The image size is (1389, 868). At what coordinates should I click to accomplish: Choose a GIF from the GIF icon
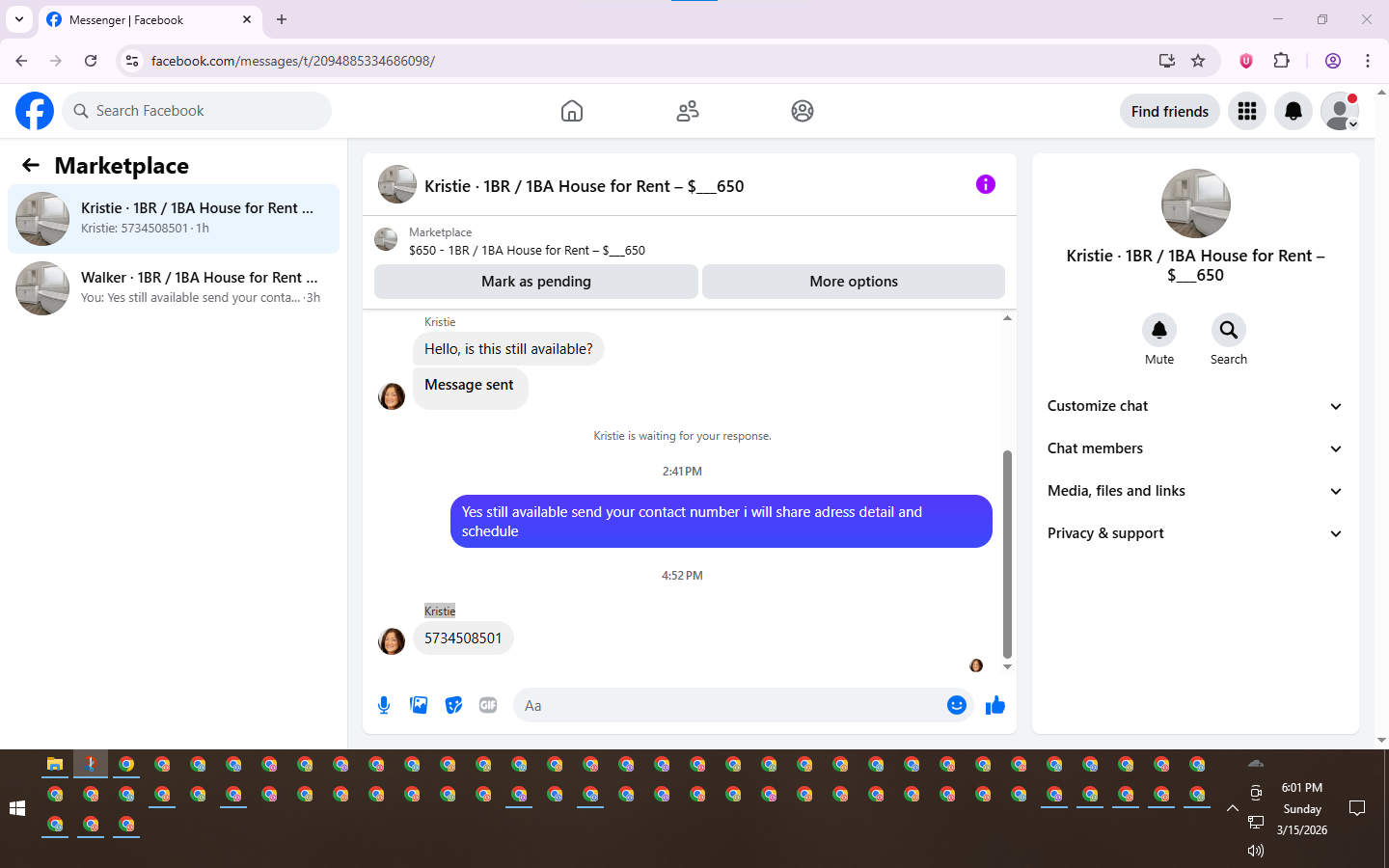(x=488, y=705)
